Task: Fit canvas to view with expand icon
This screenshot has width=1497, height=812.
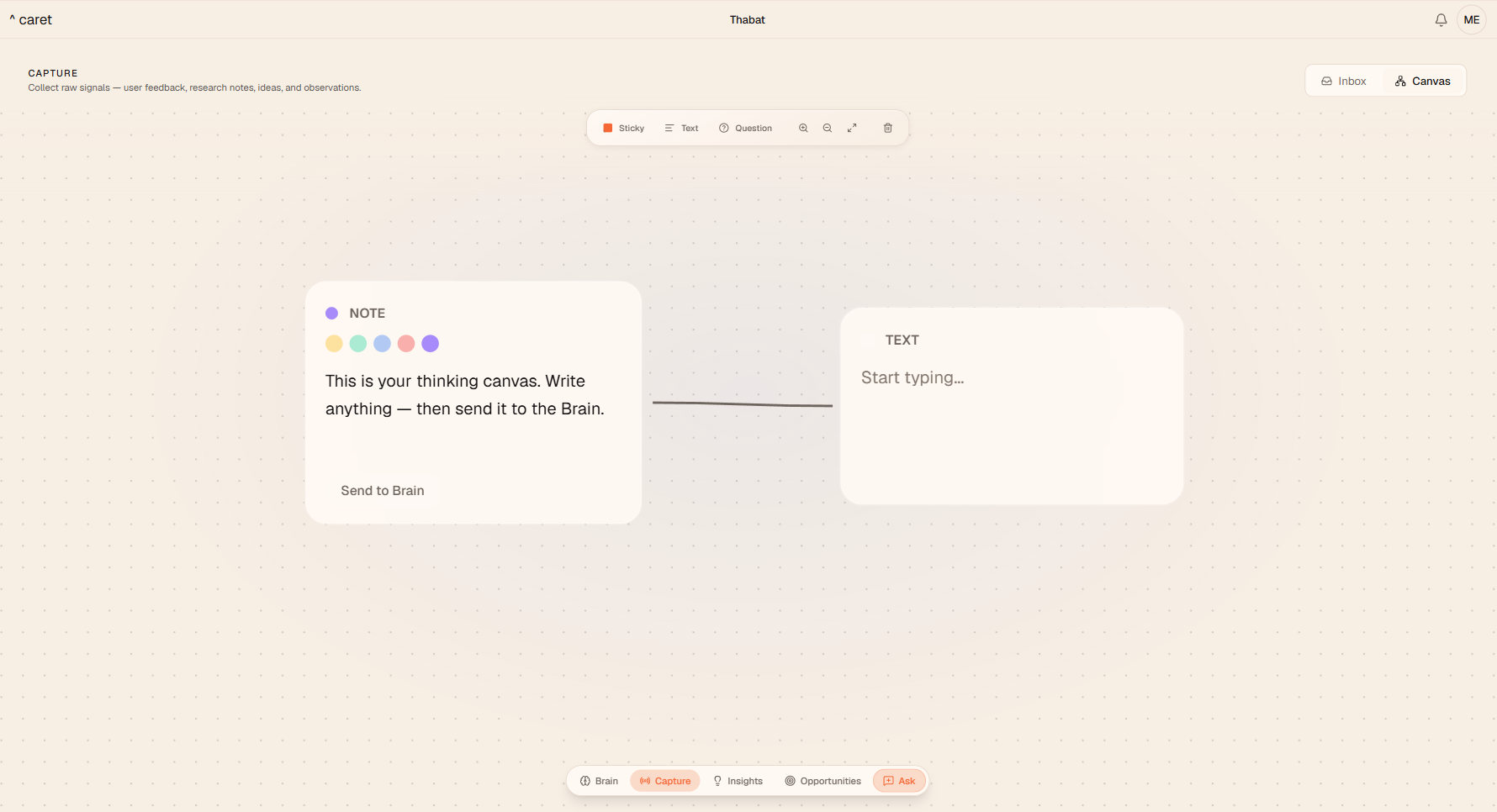Action: pyautogui.click(x=852, y=128)
